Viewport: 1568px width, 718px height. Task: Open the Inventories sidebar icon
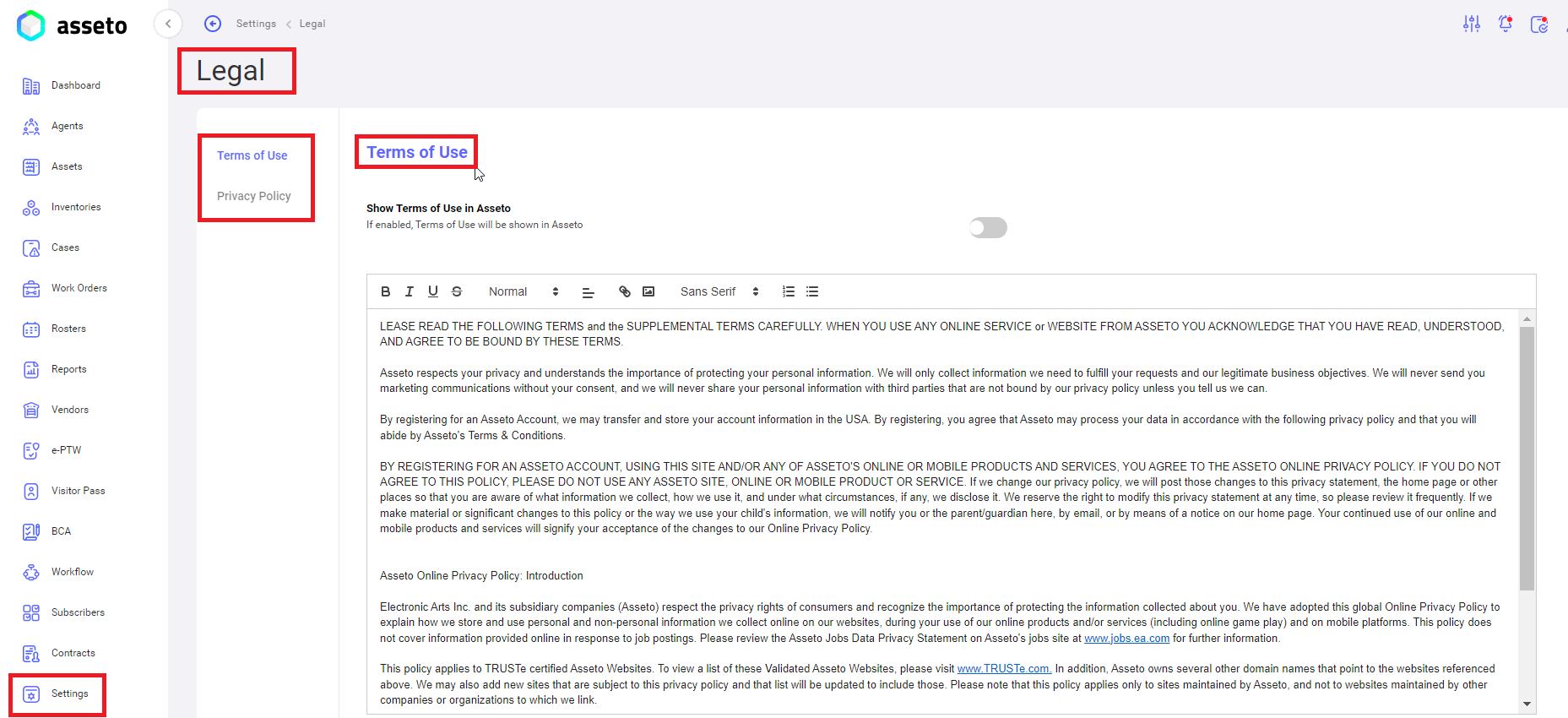31,208
